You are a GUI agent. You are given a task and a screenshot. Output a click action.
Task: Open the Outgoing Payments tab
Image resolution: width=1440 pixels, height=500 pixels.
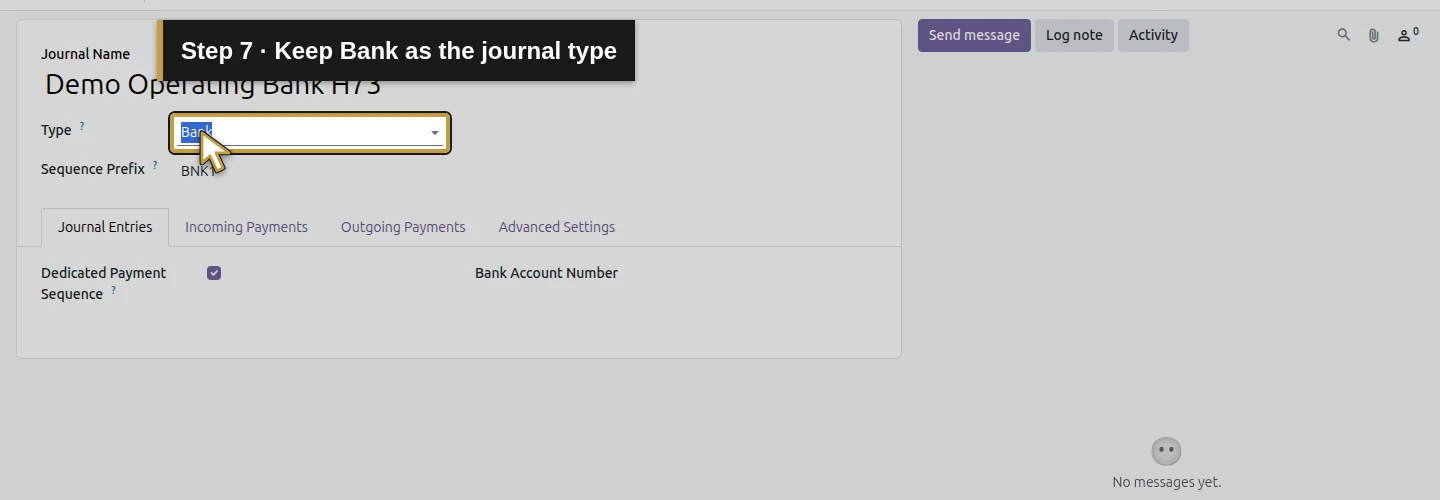[403, 227]
